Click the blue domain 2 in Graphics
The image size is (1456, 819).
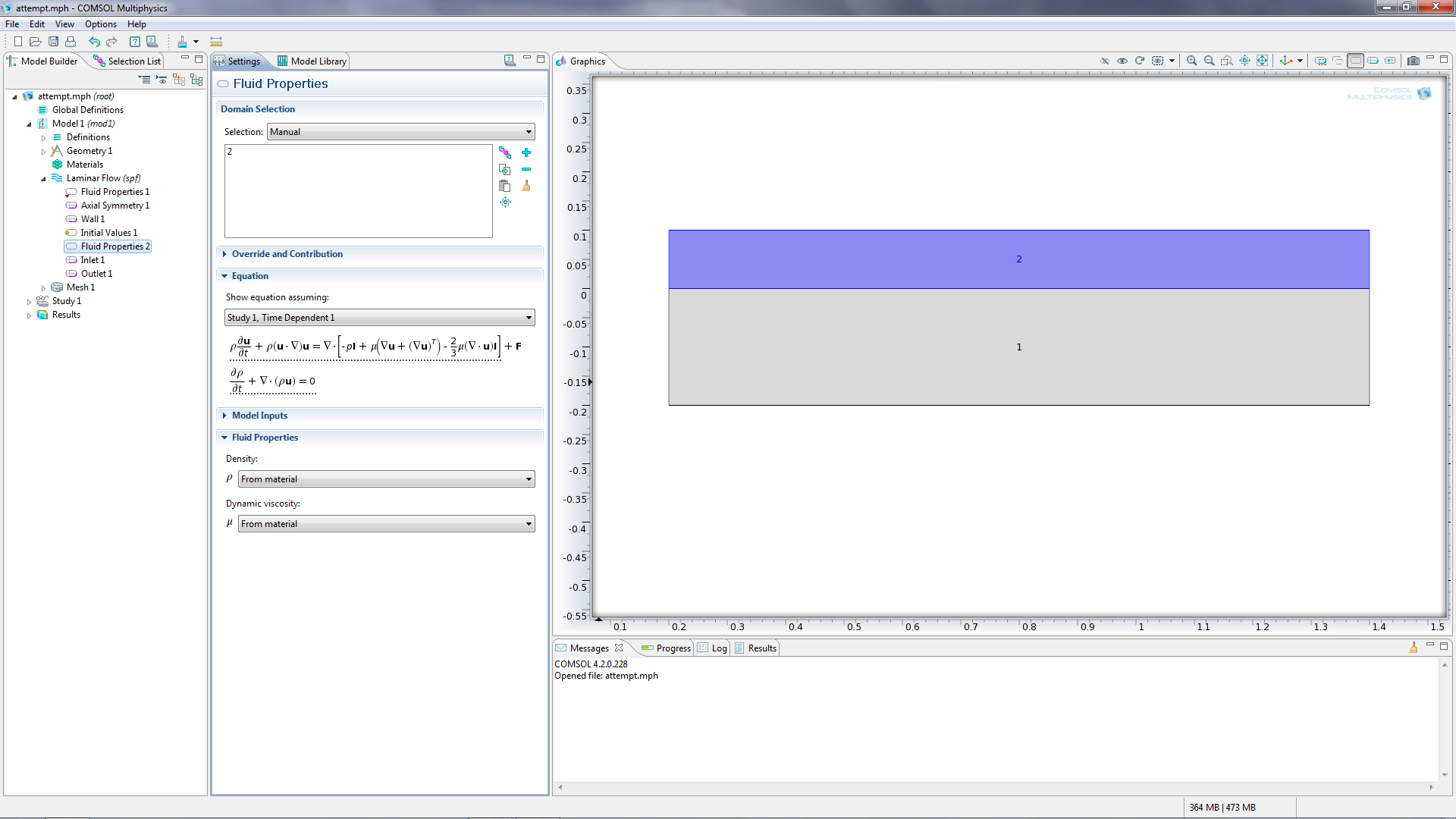pos(910,259)
